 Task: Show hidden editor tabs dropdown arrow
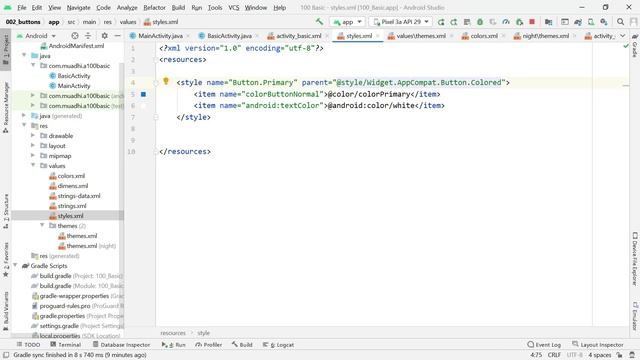coord(622,36)
